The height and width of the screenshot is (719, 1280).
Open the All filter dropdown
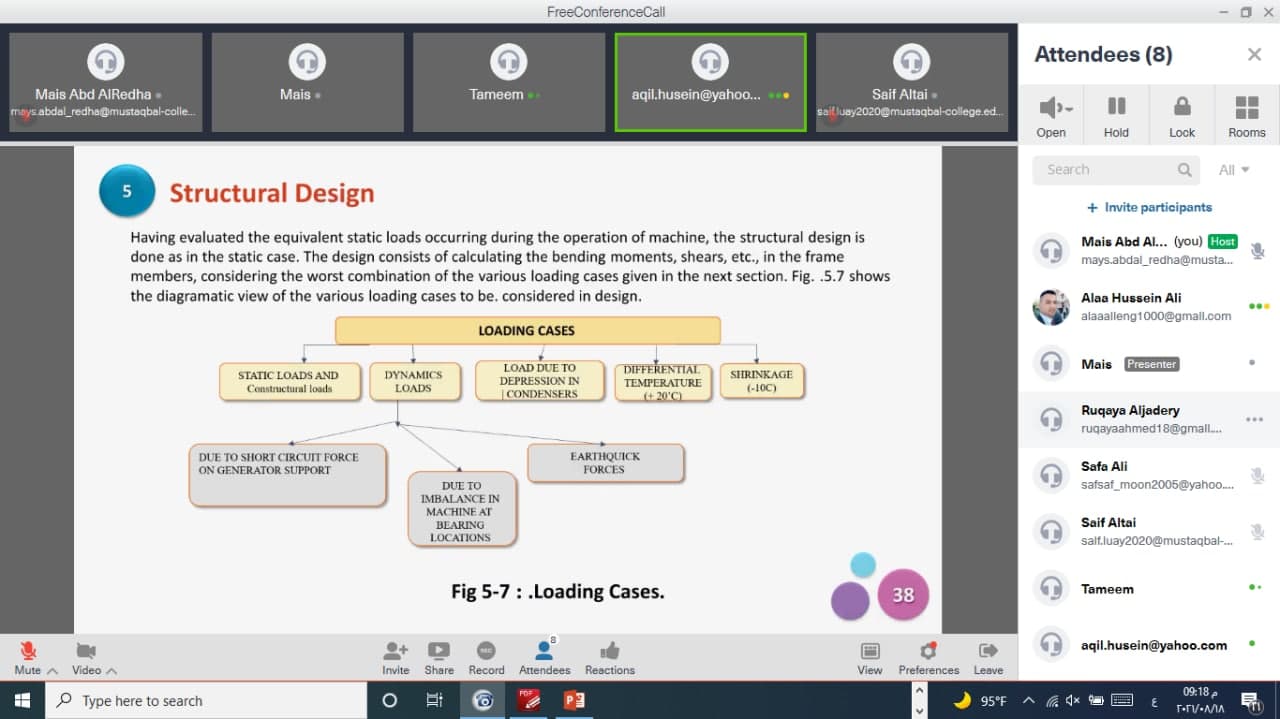point(1234,170)
